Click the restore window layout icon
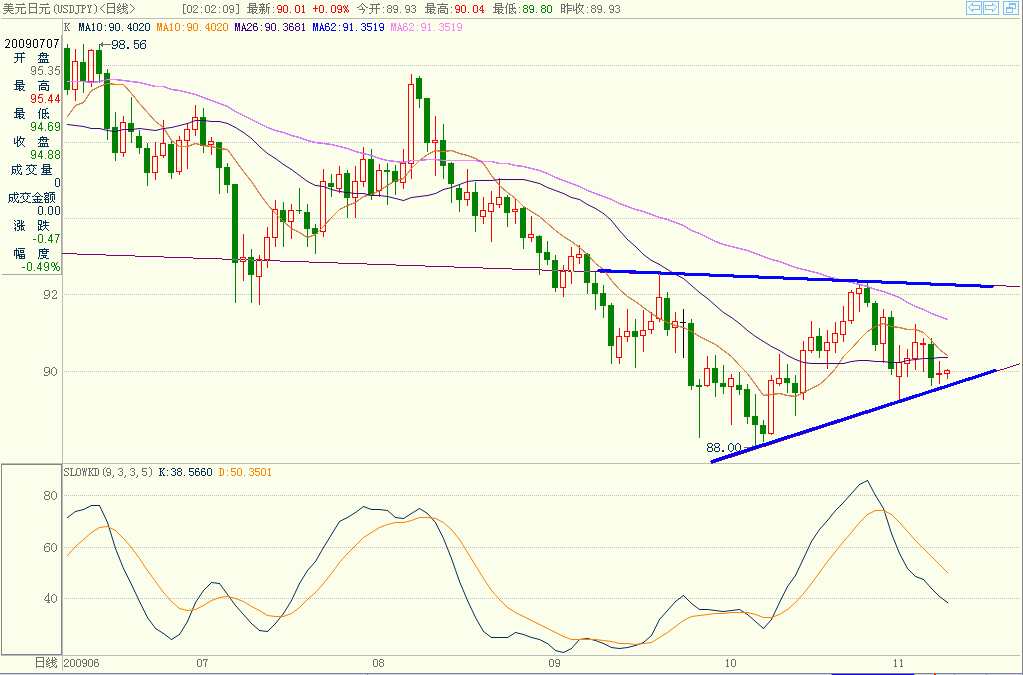The height and width of the screenshot is (675, 1023). (1009, 8)
